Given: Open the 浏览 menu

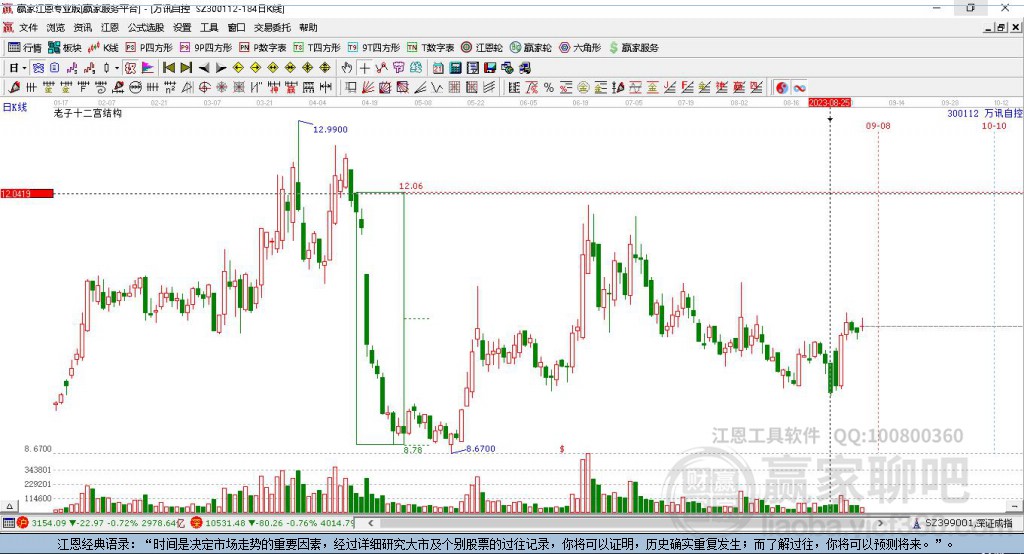Looking at the screenshot, I should [x=56, y=27].
